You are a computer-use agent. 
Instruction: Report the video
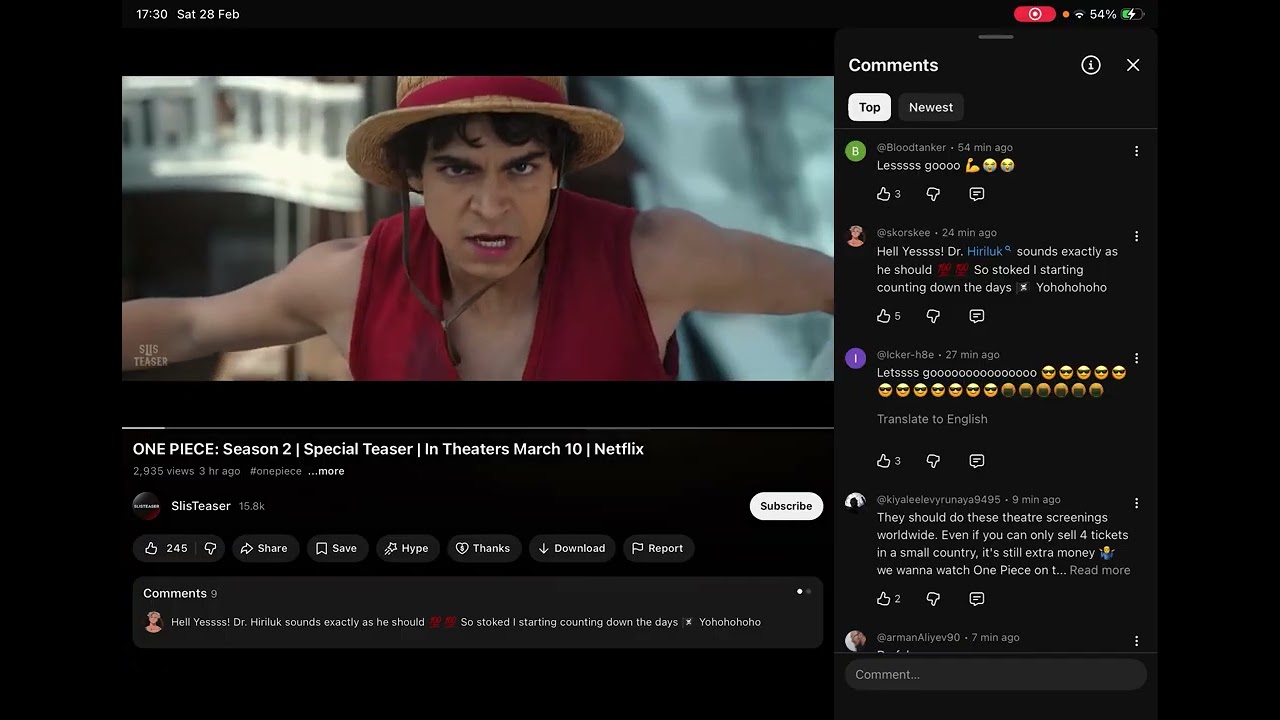pyautogui.click(x=658, y=548)
